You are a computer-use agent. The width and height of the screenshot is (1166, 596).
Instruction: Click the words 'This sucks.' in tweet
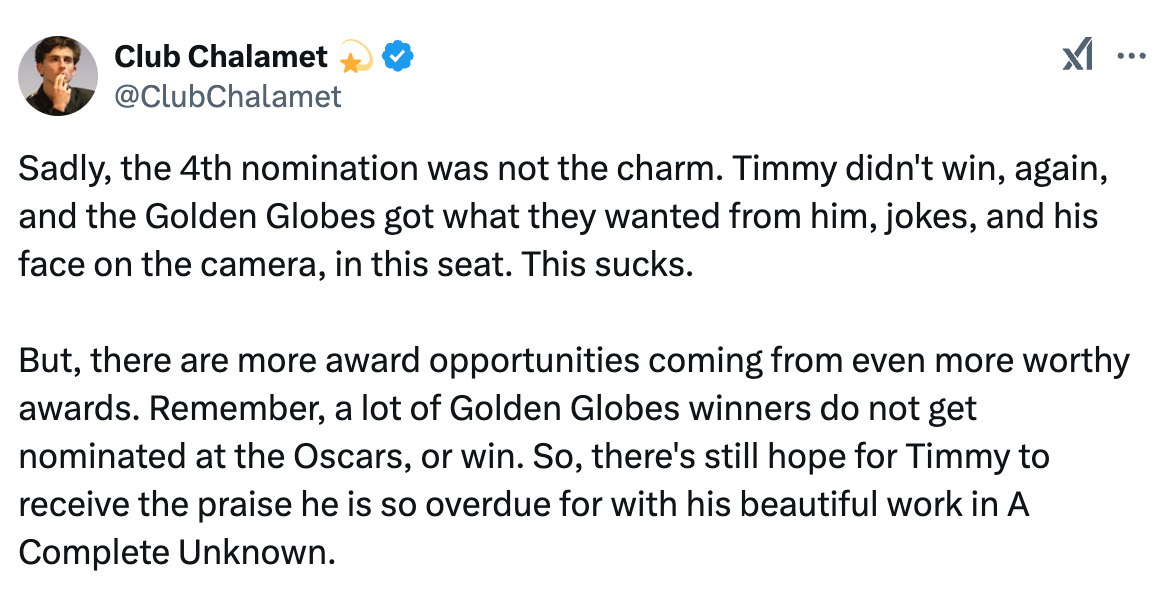point(607,265)
